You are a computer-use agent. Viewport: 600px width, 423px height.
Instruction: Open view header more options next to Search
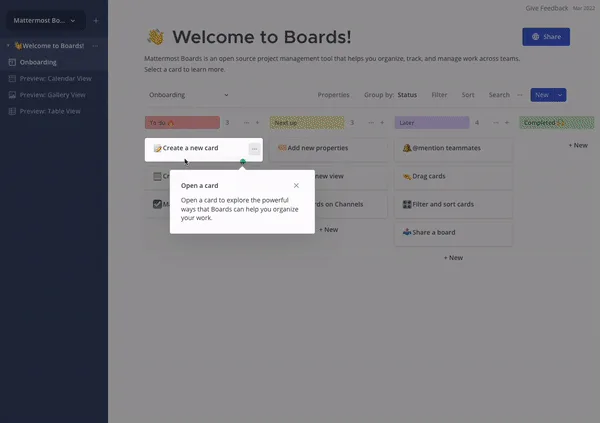coord(520,95)
